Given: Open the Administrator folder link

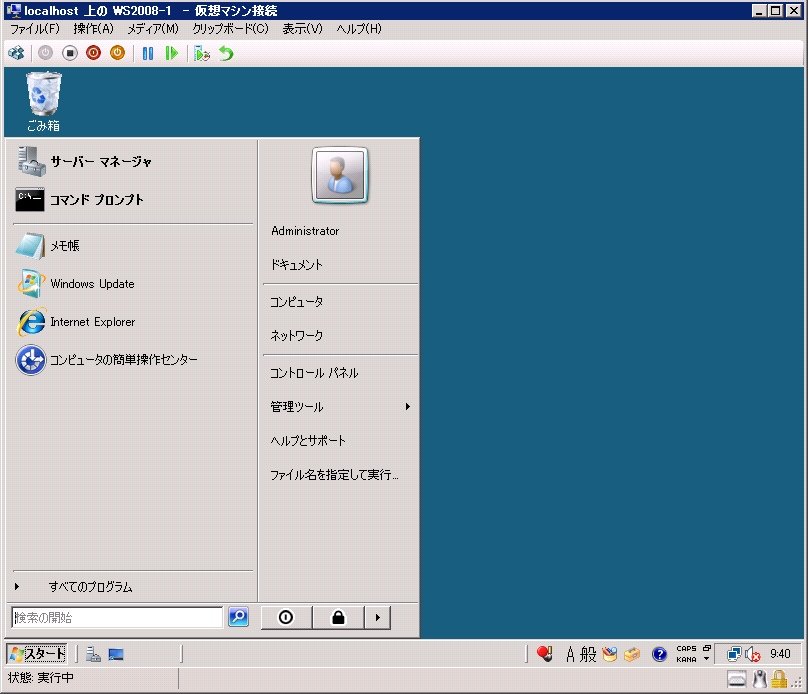Looking at the screenshot, I should pos(305,231).
